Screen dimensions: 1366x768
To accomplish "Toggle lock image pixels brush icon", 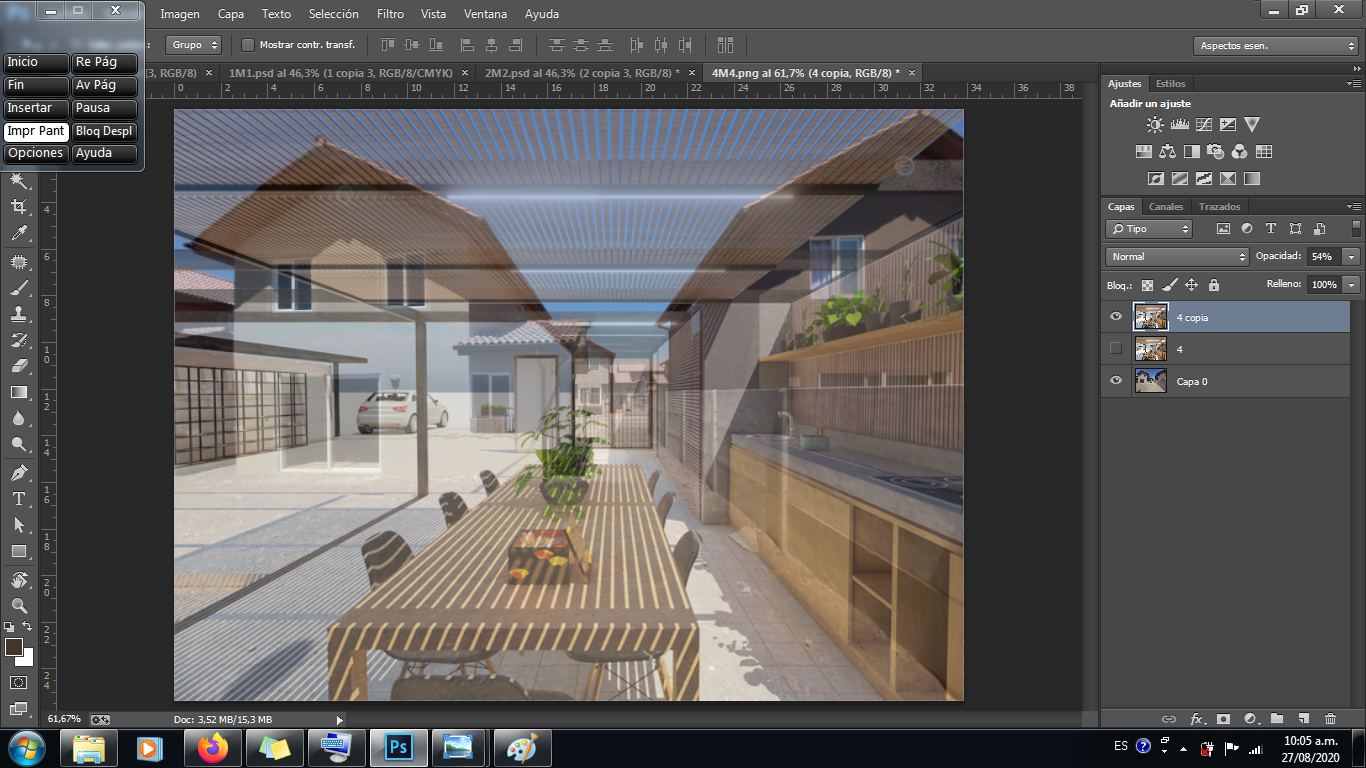I will point(1169,285).
